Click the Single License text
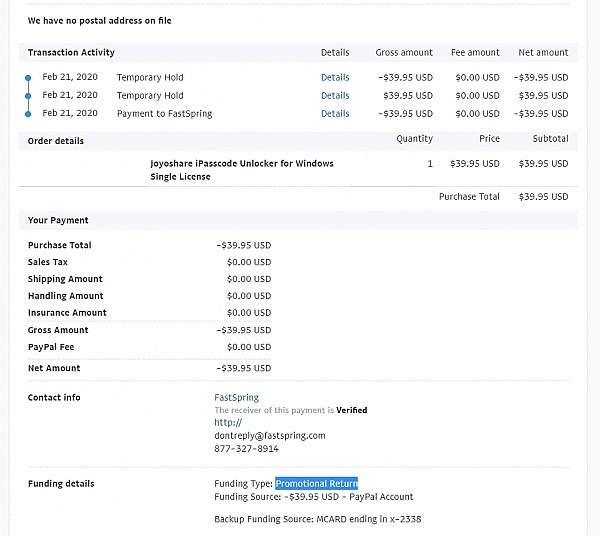This screenshot has height=536, width=600. click(180, 177)
